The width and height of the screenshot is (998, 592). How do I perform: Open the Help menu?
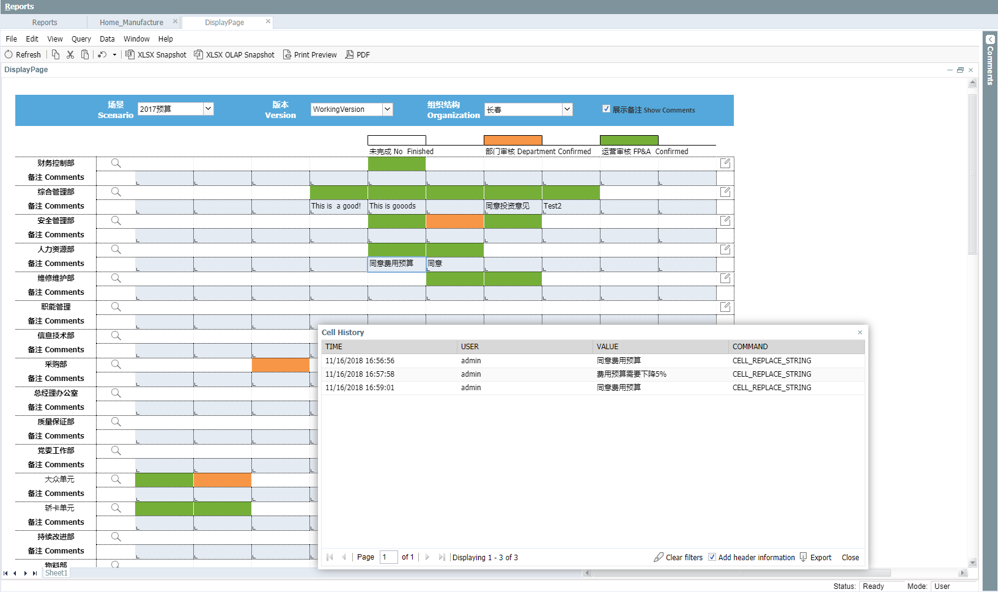[x=165, y=39]
